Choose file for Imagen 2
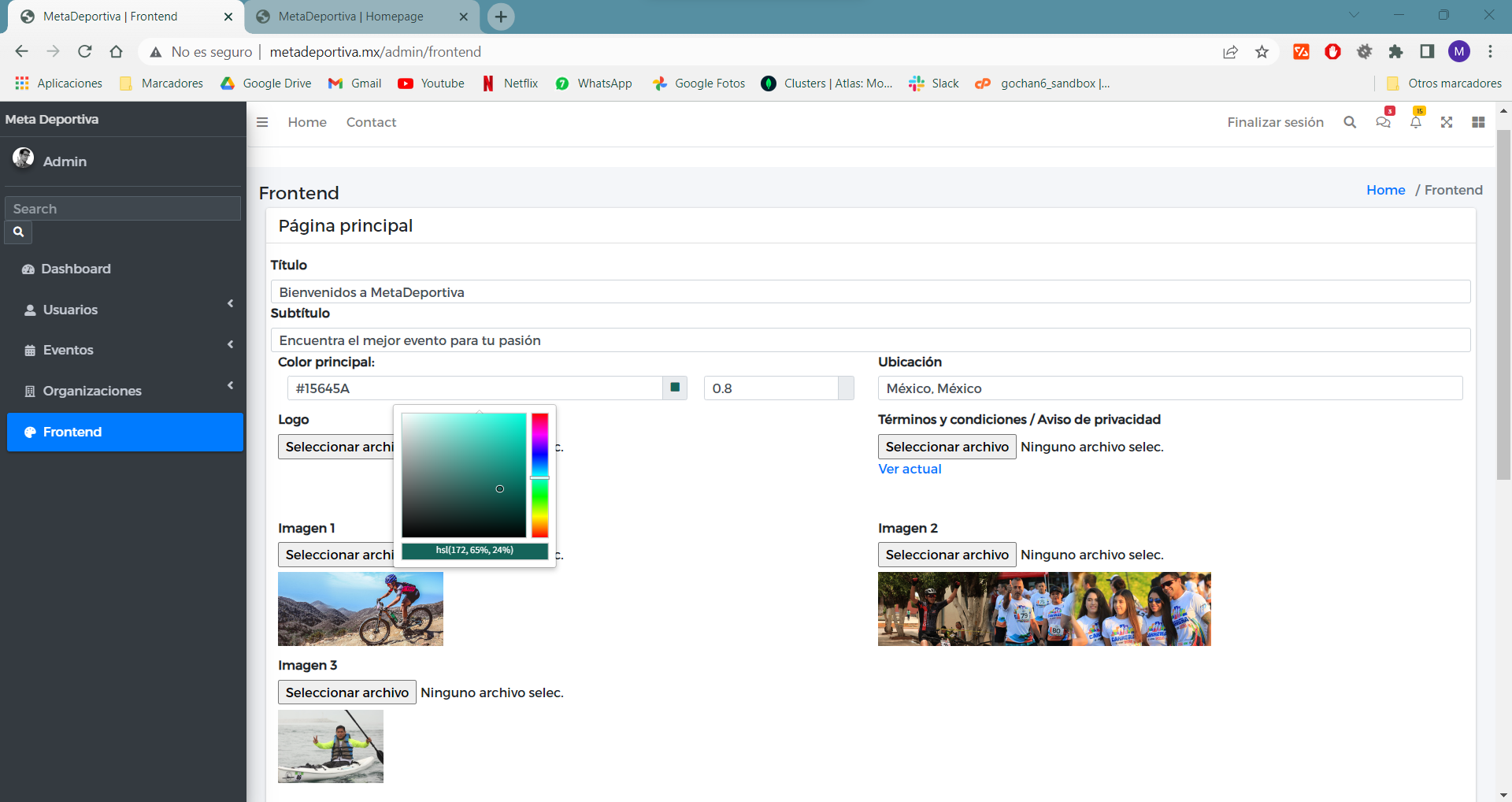The width and height of the screenshot is (1512, 802). [947, 555]
